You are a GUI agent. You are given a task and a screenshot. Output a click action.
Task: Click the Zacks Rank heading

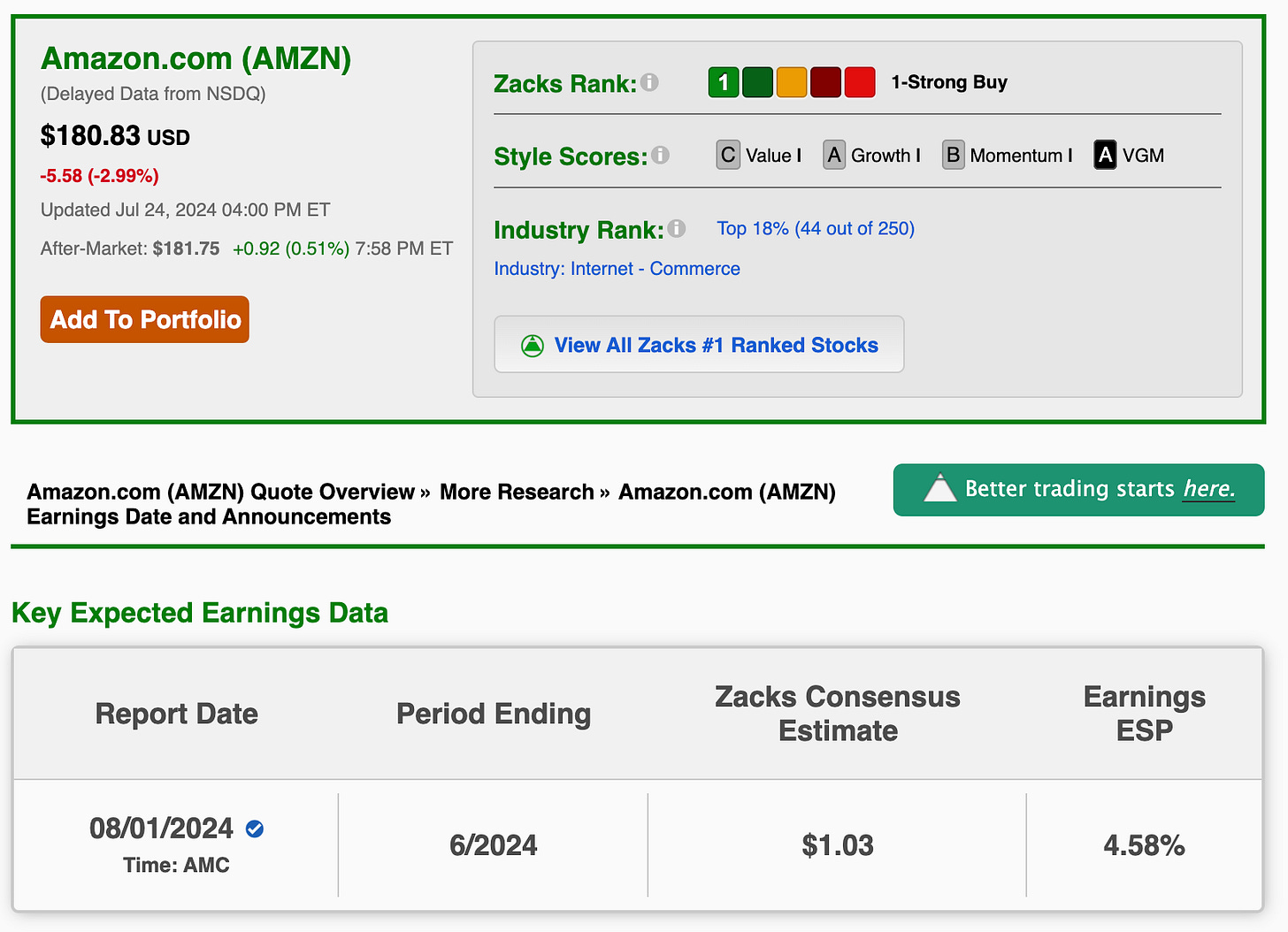click(x=565, y=83)
